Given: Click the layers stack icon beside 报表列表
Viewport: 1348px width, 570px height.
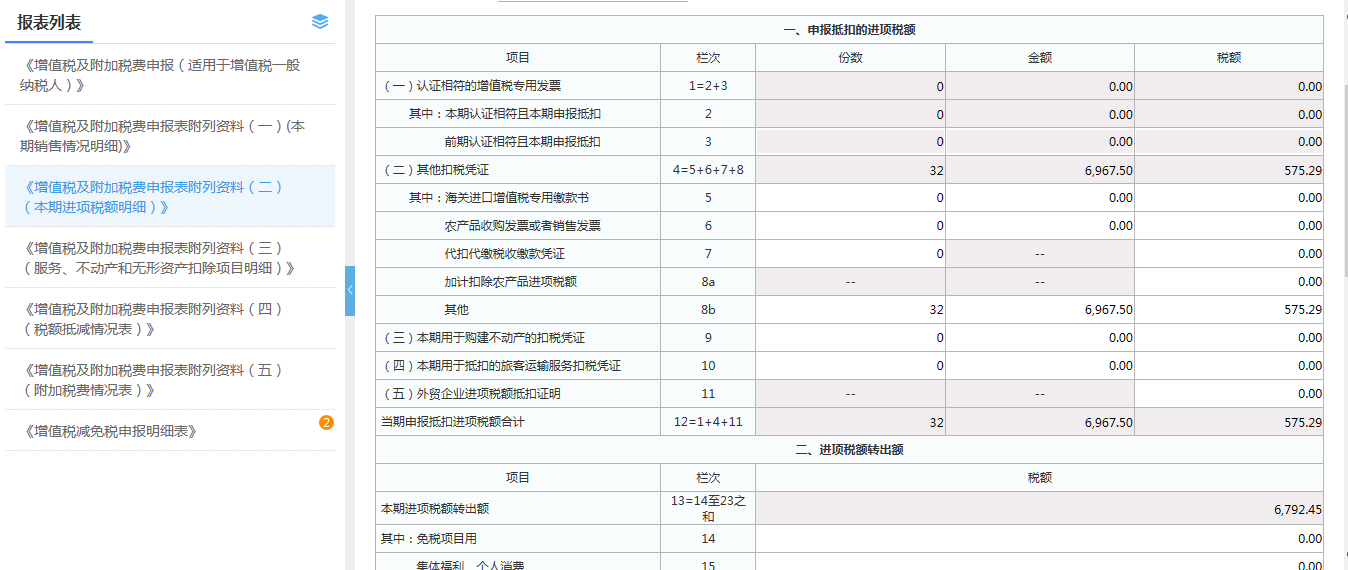Looking at the screenshot, I should point(320,22).
